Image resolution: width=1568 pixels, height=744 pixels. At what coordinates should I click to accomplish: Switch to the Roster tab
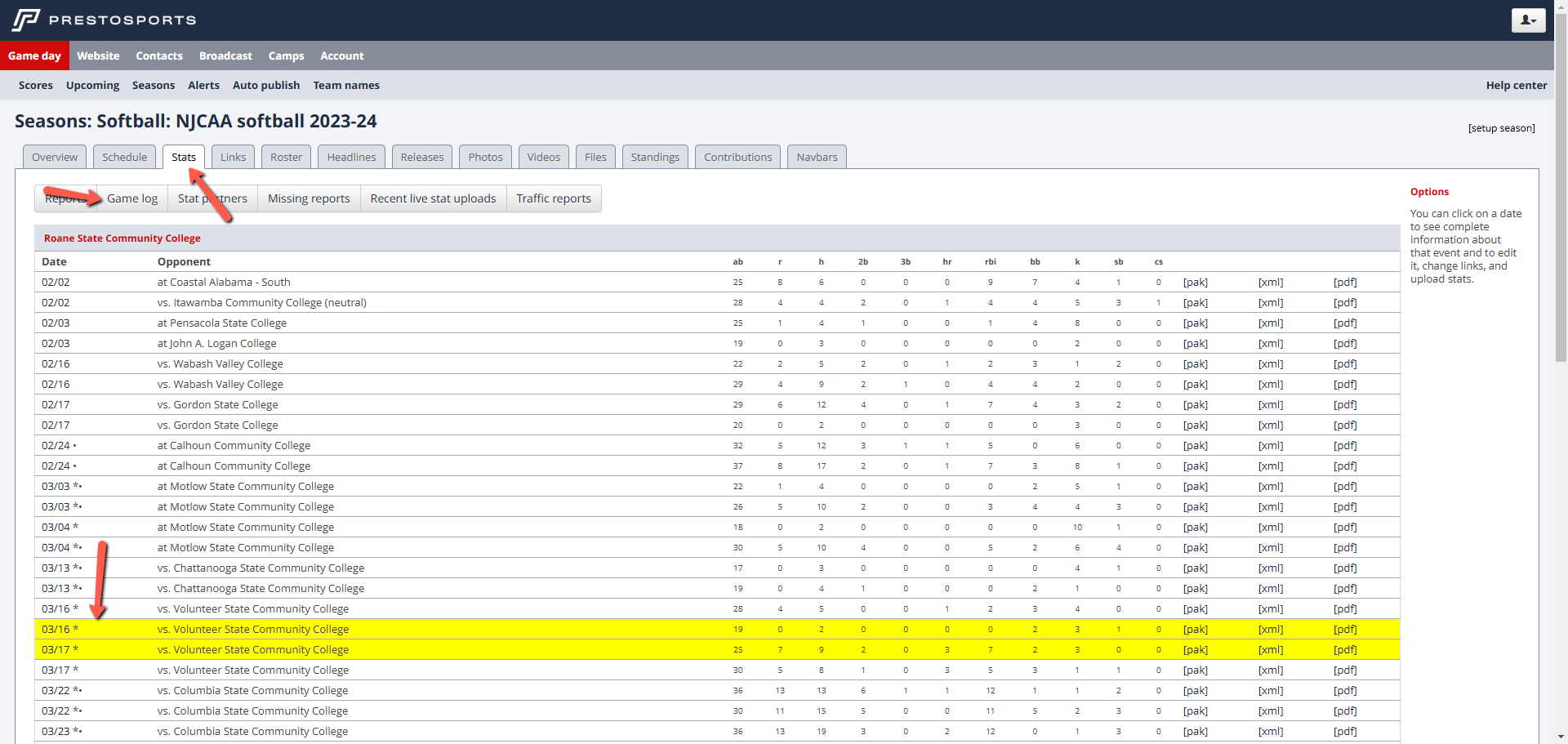pyautogui.click(x=287, y=157)
